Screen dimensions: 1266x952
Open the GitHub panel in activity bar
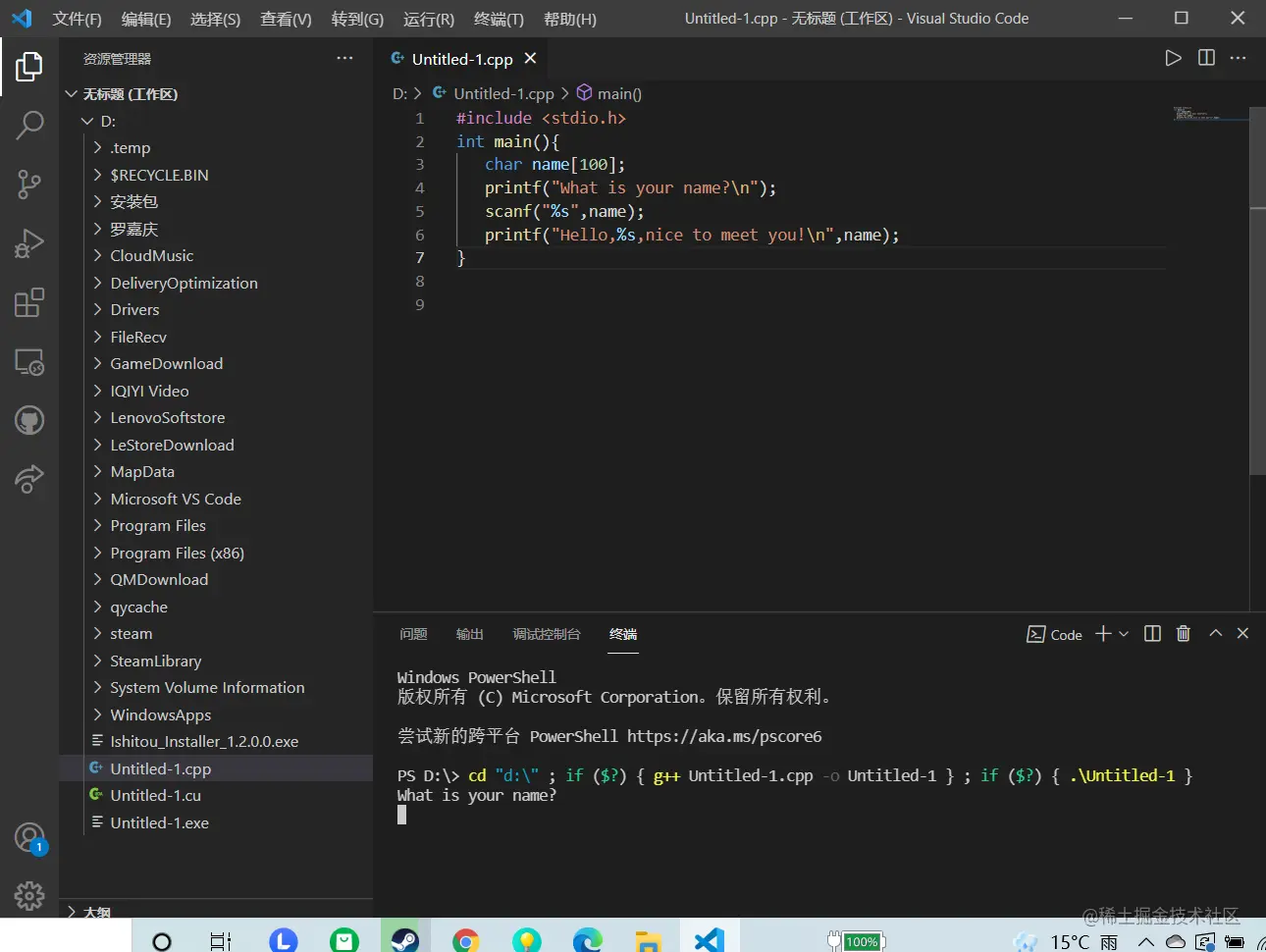29,421
